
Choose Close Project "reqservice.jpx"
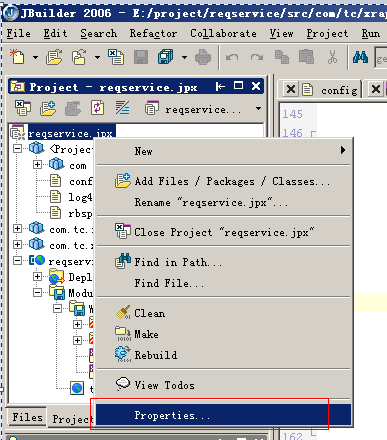pos(223,232)
